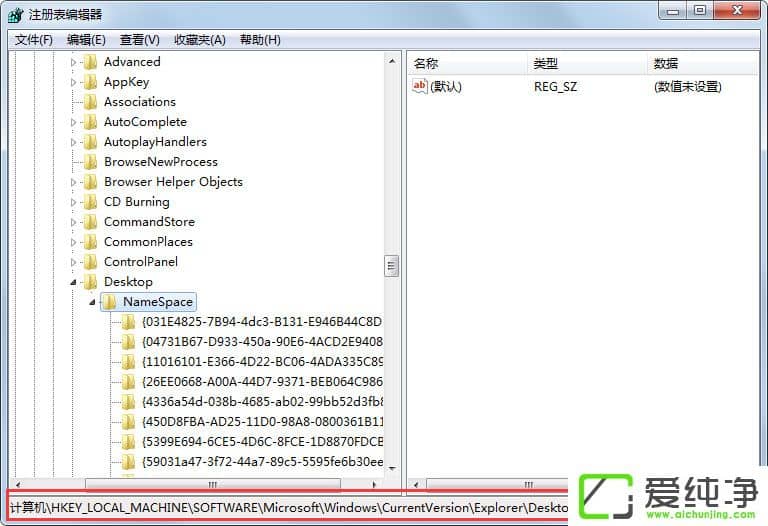Collapse the Desktop key

click(x=73, y=282)
